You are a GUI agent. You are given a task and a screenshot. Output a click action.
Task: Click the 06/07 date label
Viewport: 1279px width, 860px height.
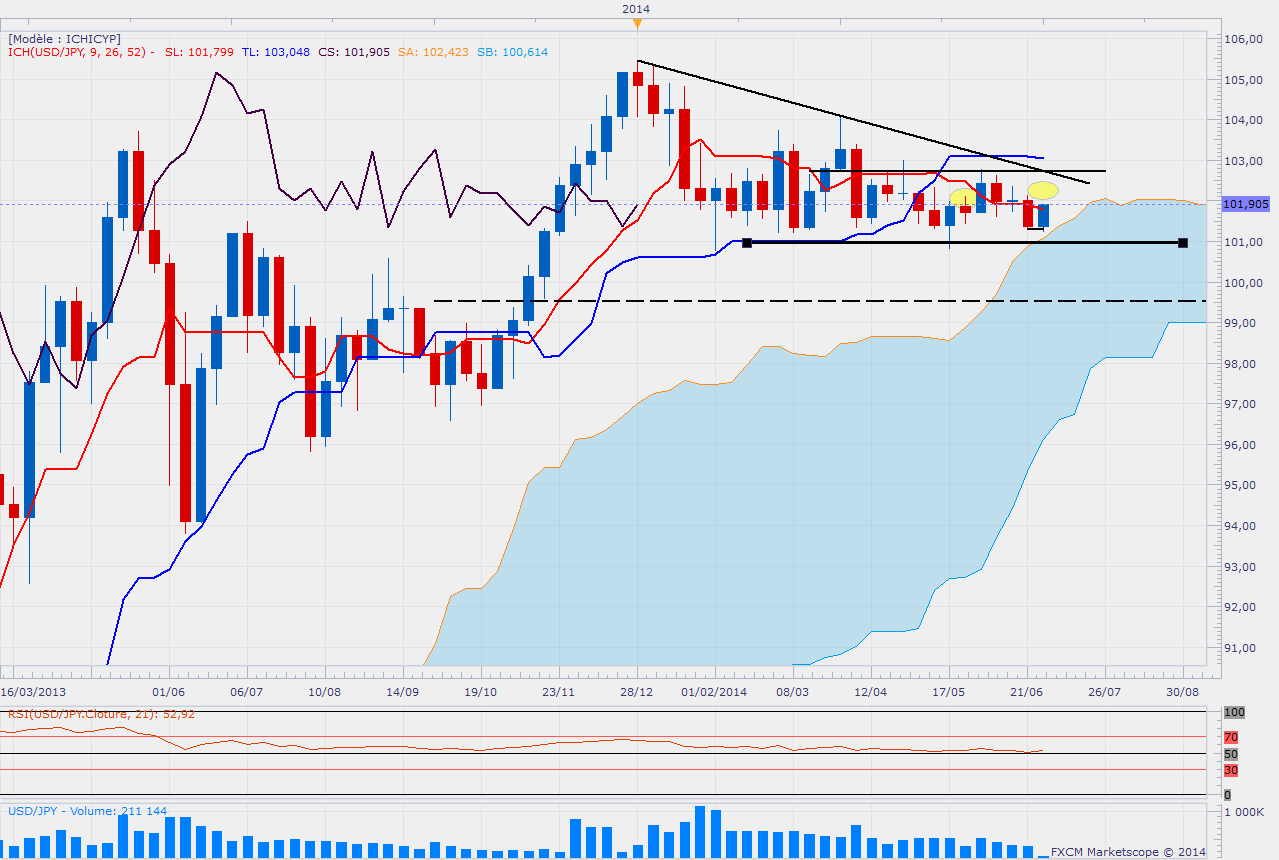[246, 691]
